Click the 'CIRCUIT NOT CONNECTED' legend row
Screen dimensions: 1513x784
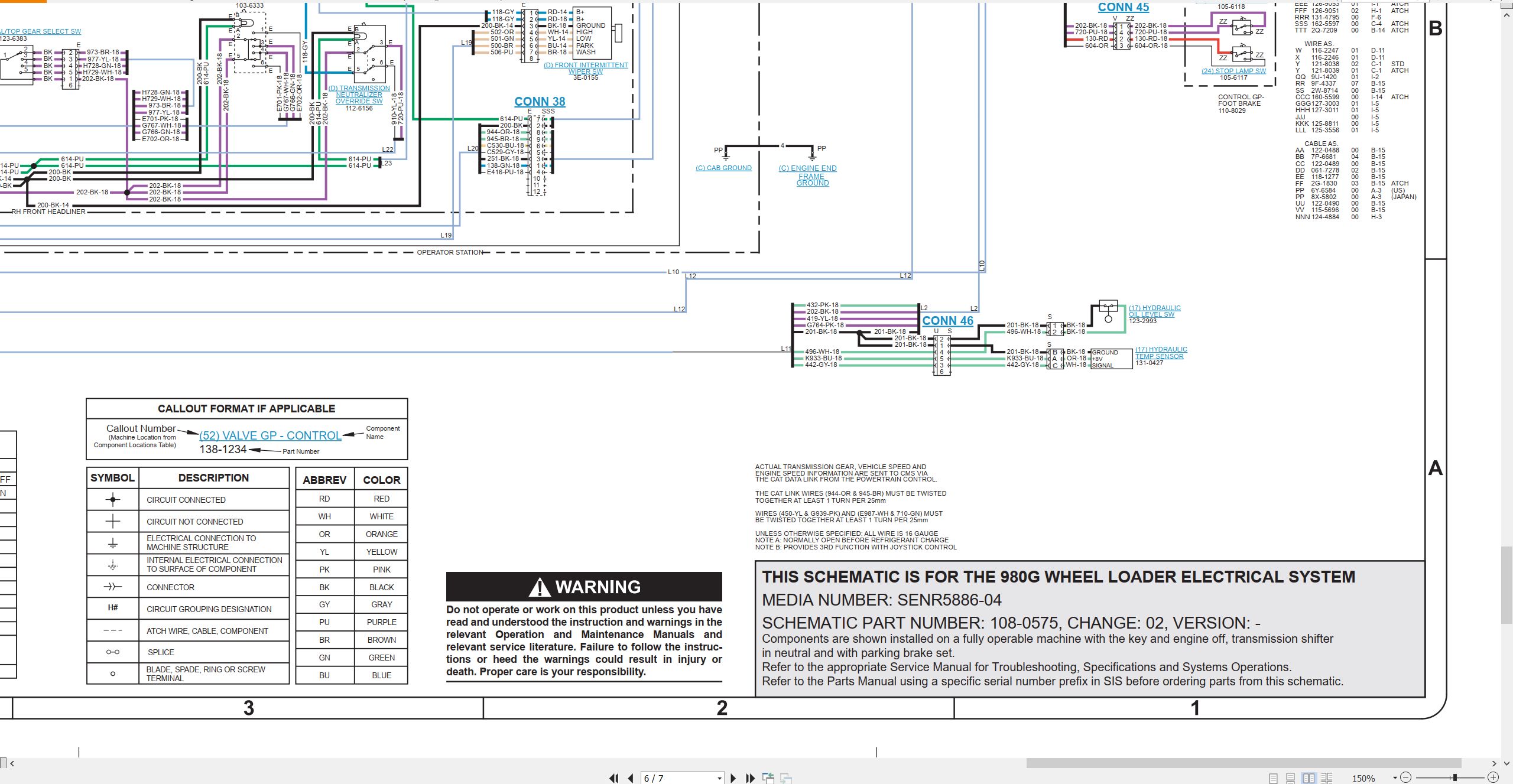click(x=188, y=522)
